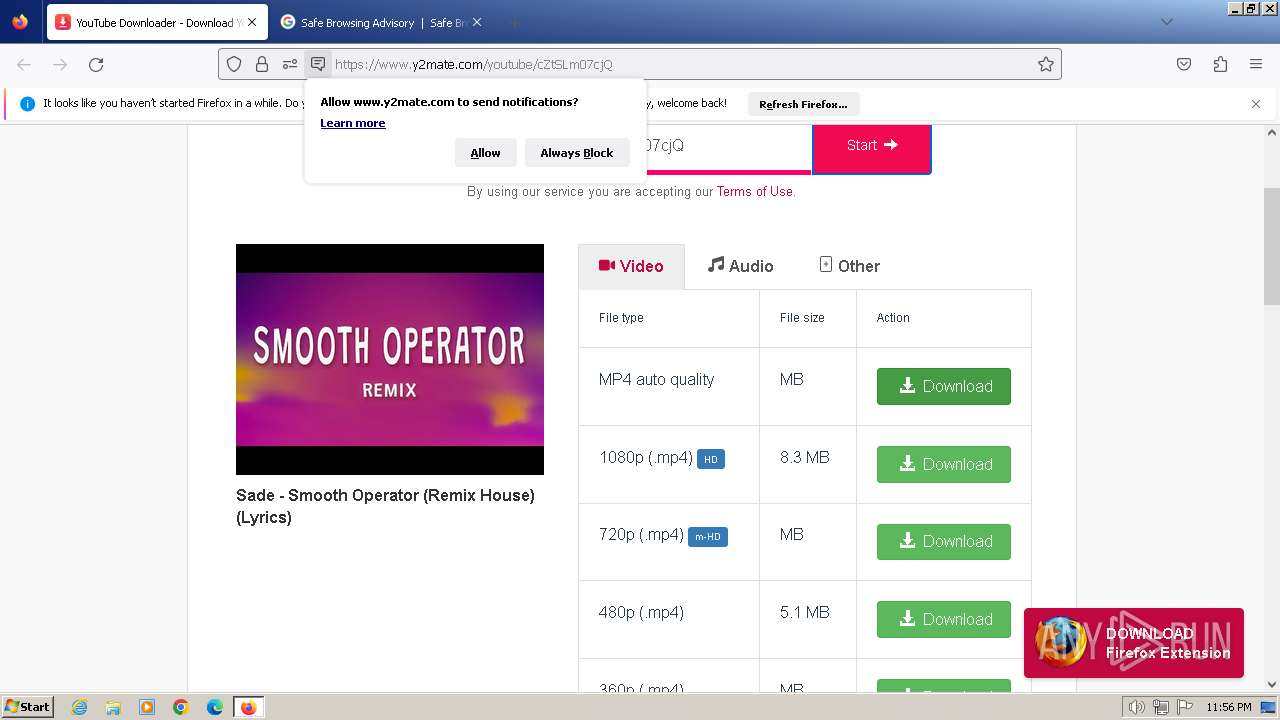Image resolution: width=1280 pixels, height=720 pixels.
Task: Click the MP4 auto quality label
Action: coord(656,380)
